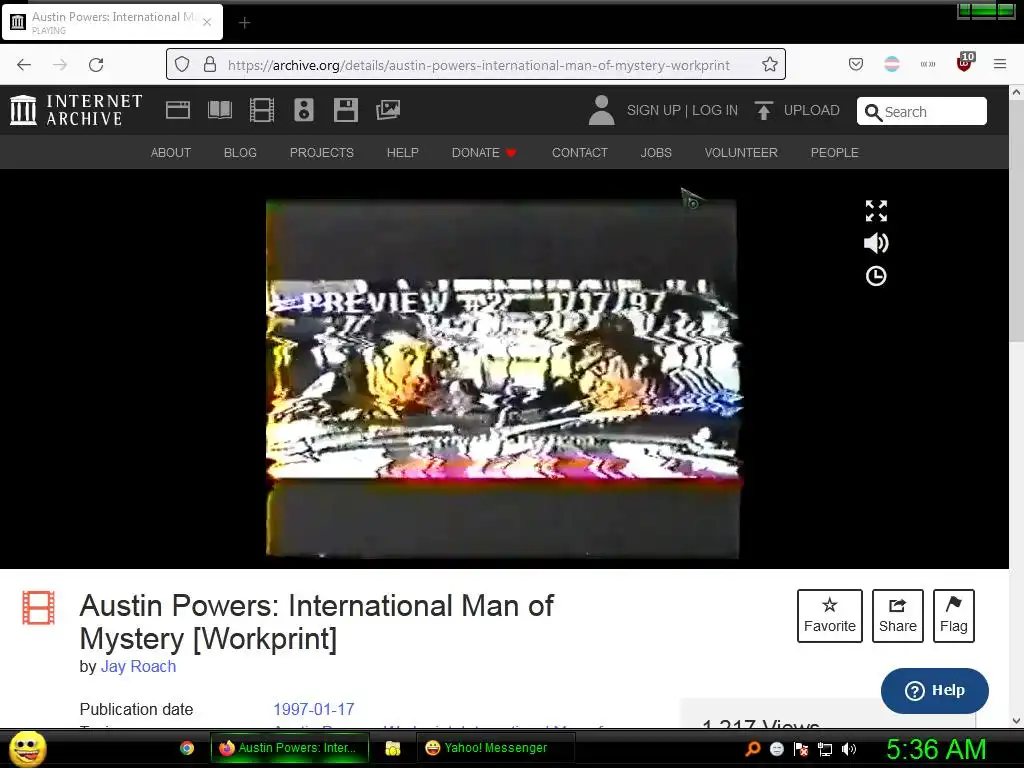Click the red film item-type icon

pos(39,607)
